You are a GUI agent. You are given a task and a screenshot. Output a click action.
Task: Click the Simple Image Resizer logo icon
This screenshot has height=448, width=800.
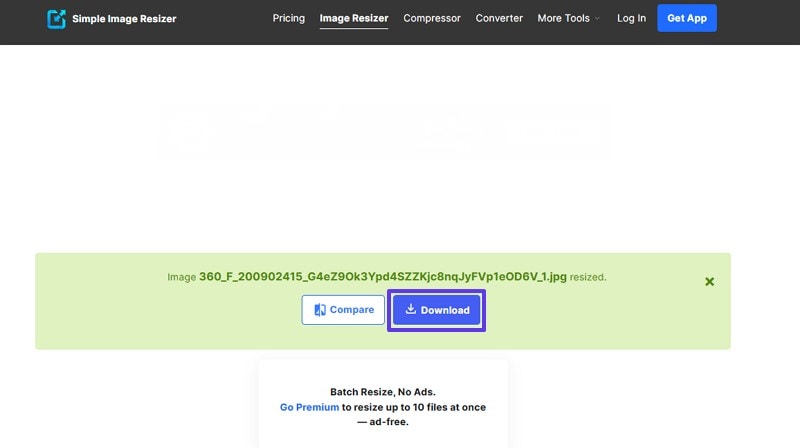pos(56,19)
